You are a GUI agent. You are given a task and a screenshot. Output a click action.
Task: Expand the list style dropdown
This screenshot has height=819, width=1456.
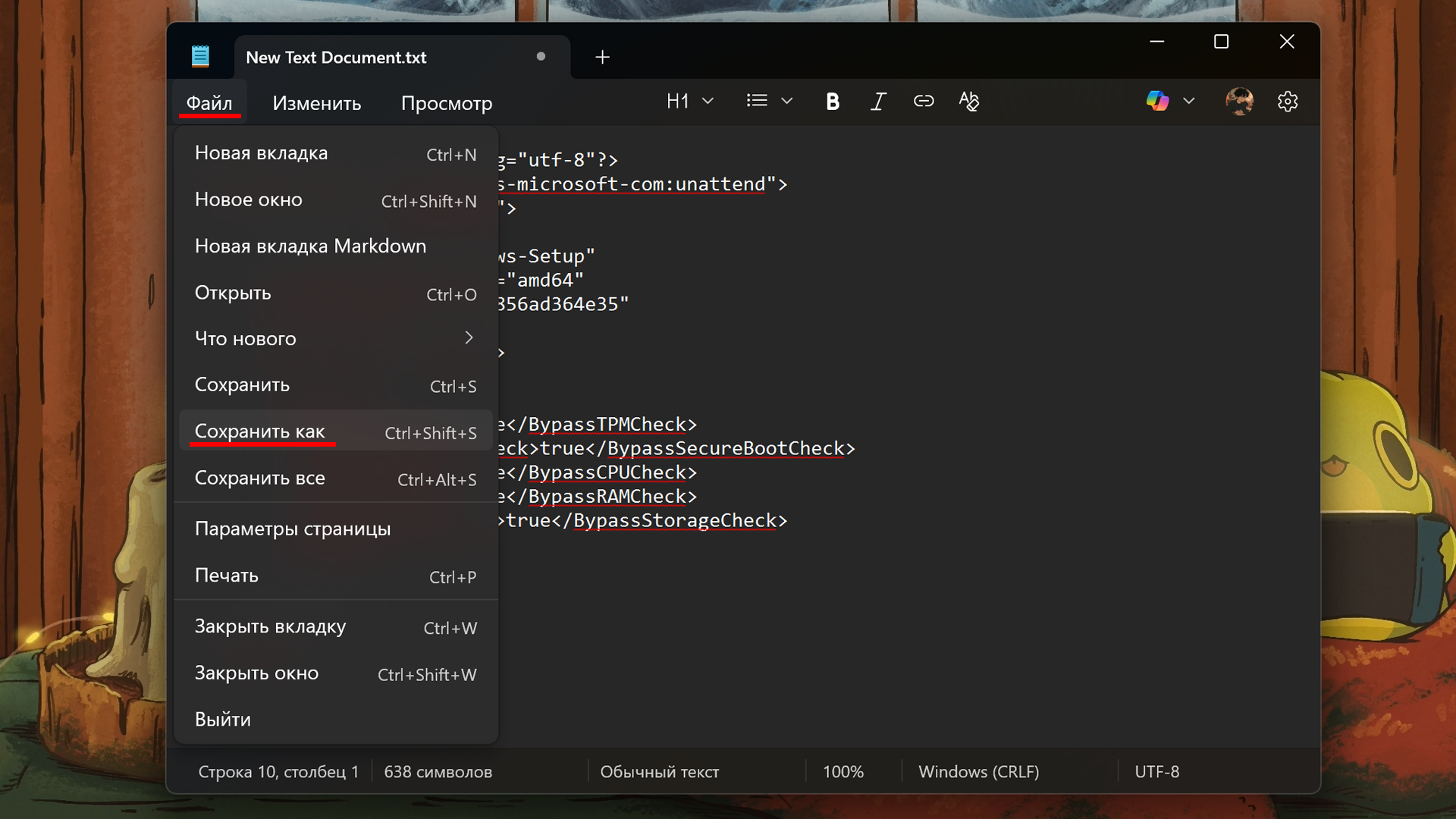pyautogui.click(x=786, y=102)
